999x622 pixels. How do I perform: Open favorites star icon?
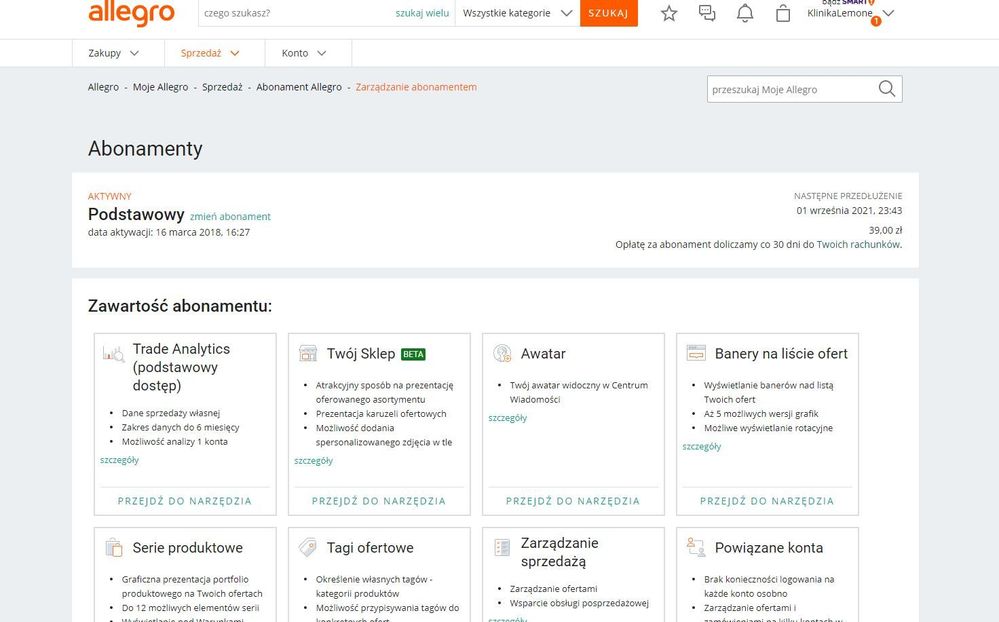669,13
